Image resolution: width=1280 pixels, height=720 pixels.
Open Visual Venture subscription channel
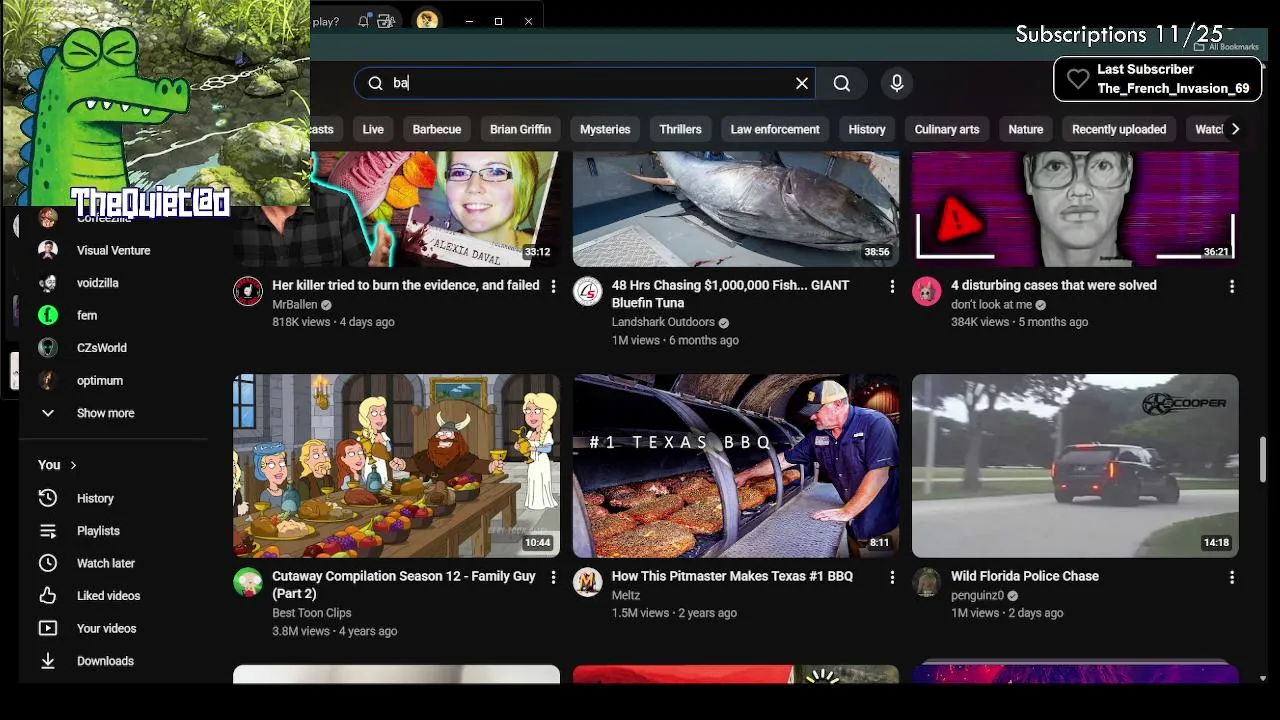click(114, 250)
